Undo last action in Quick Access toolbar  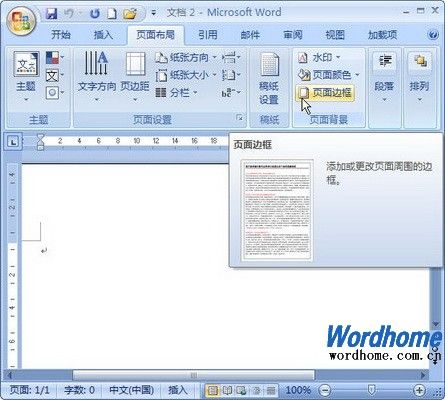pos(69,14)
